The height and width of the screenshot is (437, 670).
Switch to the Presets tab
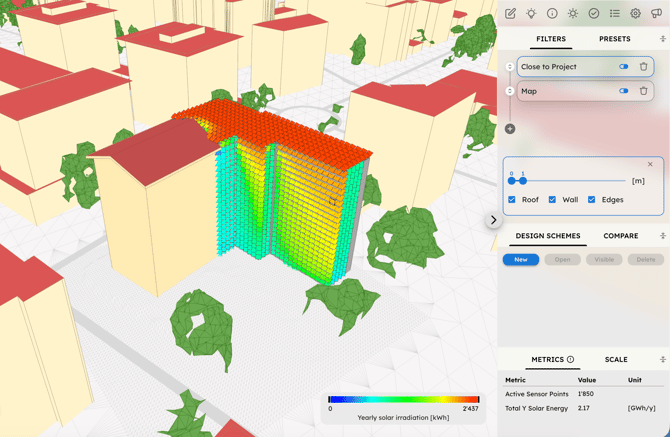click(x=614, y=39)
